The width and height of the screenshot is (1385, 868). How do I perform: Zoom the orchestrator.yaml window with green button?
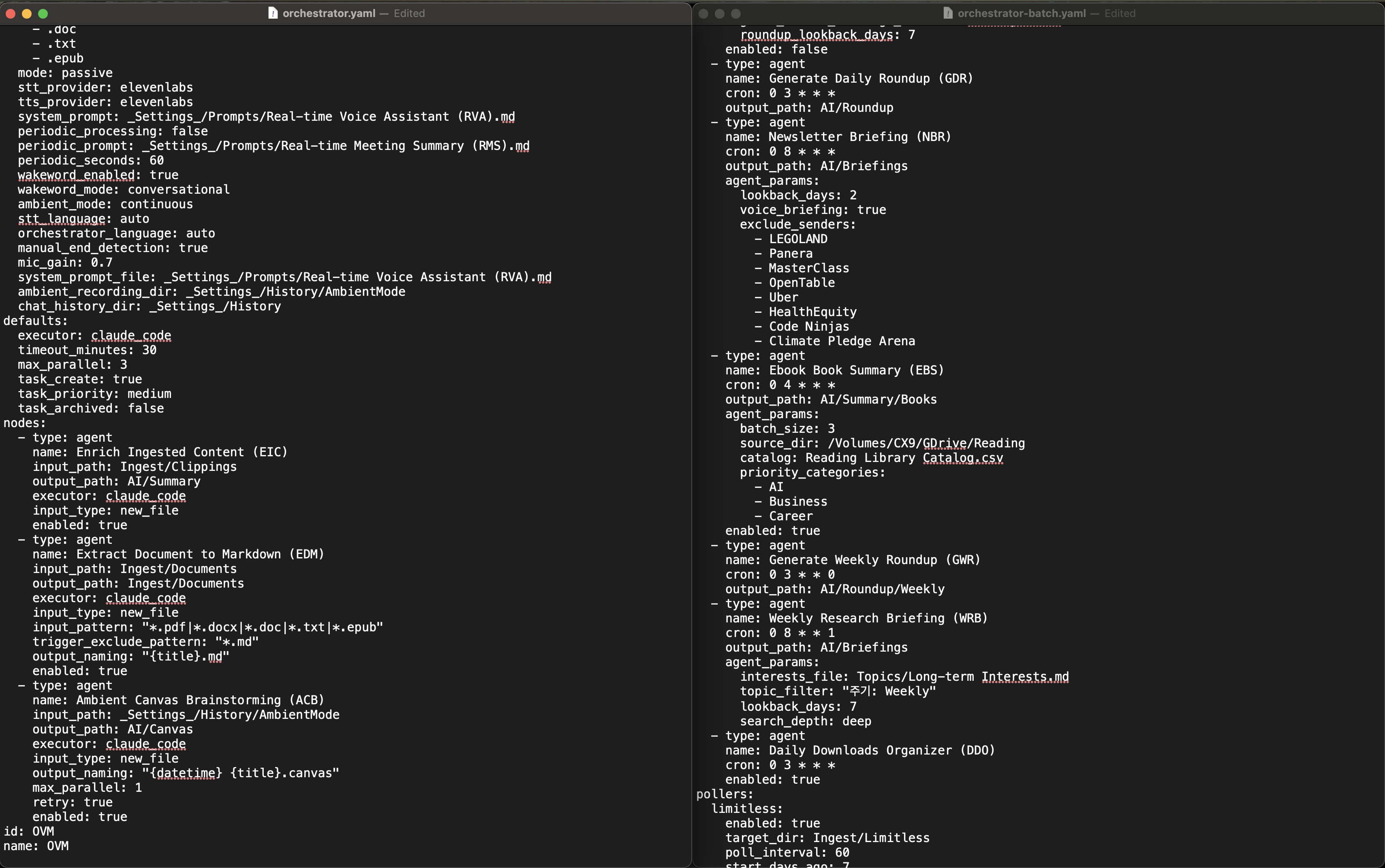pyautogui.click(x=43, y=13)
